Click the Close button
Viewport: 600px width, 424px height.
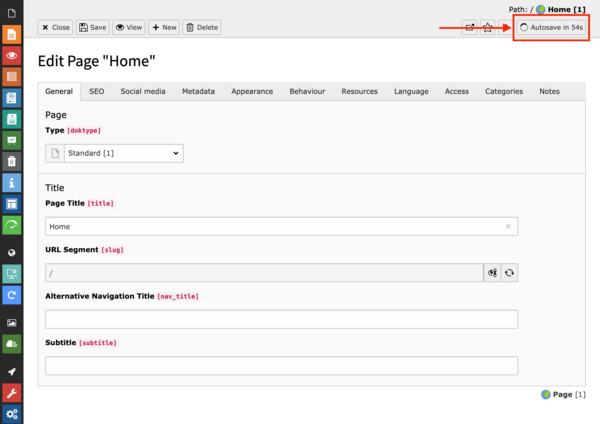55,28
